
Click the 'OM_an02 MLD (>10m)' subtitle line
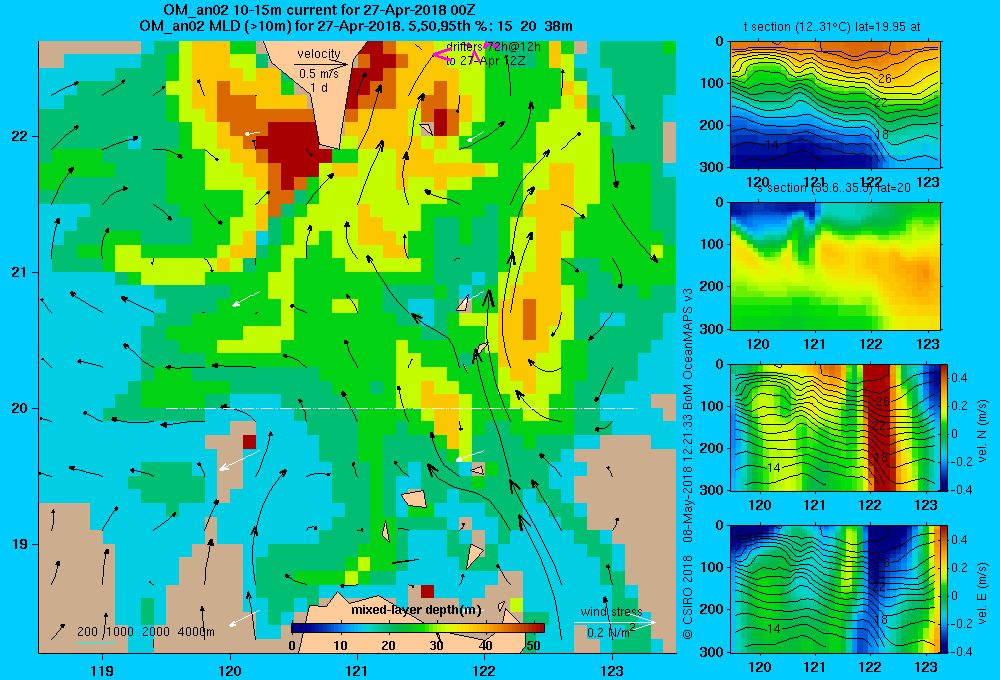tap(356, 26)
